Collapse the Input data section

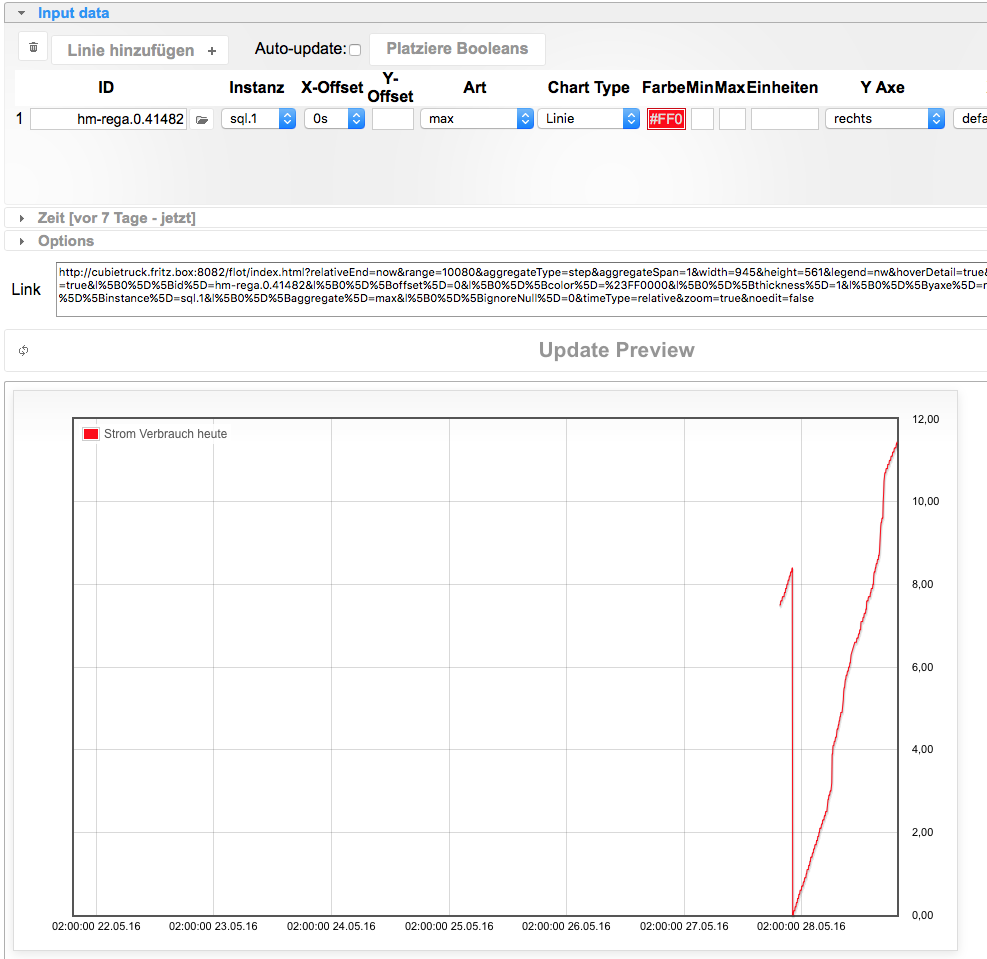[x=73, y=13]
